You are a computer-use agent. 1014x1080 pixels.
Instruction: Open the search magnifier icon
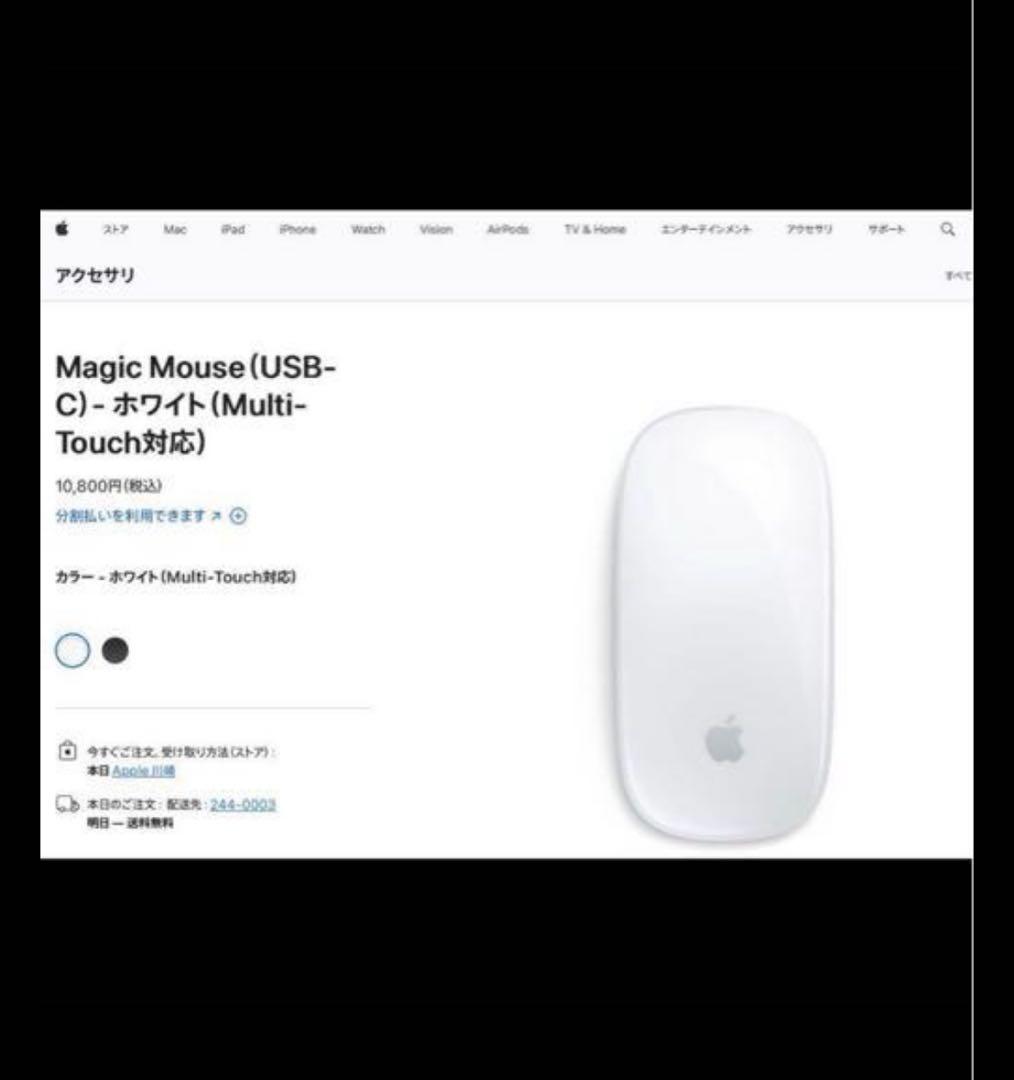pyautogui.click(x=948, y=229)
